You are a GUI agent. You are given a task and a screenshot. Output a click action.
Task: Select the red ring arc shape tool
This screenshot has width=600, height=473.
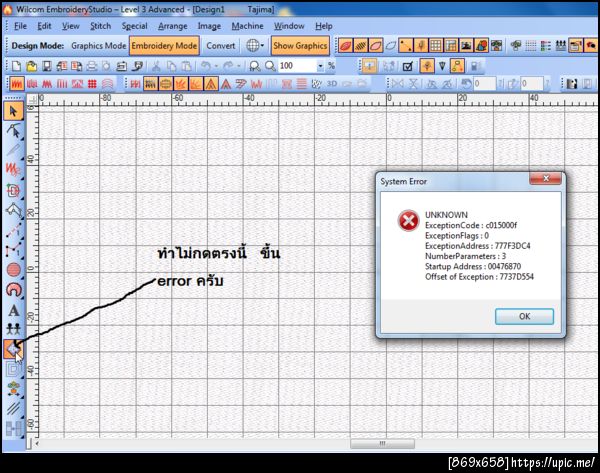coord(14,290)
